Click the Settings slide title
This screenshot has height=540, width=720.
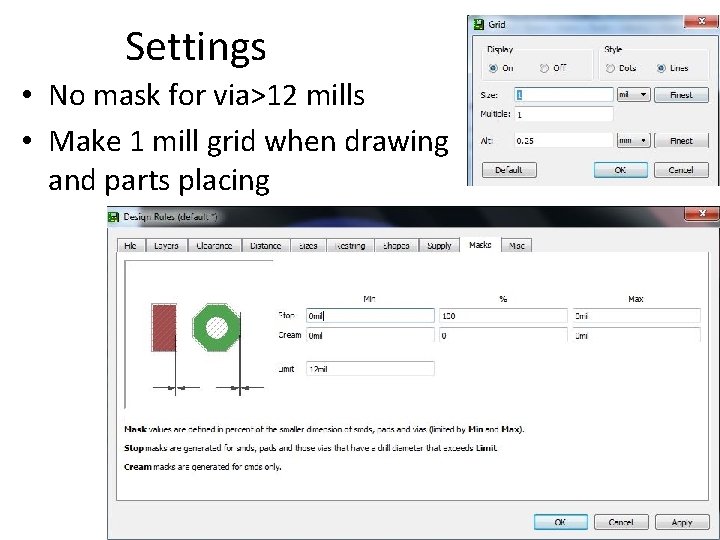pyautogui.click(x=196, y=47)
